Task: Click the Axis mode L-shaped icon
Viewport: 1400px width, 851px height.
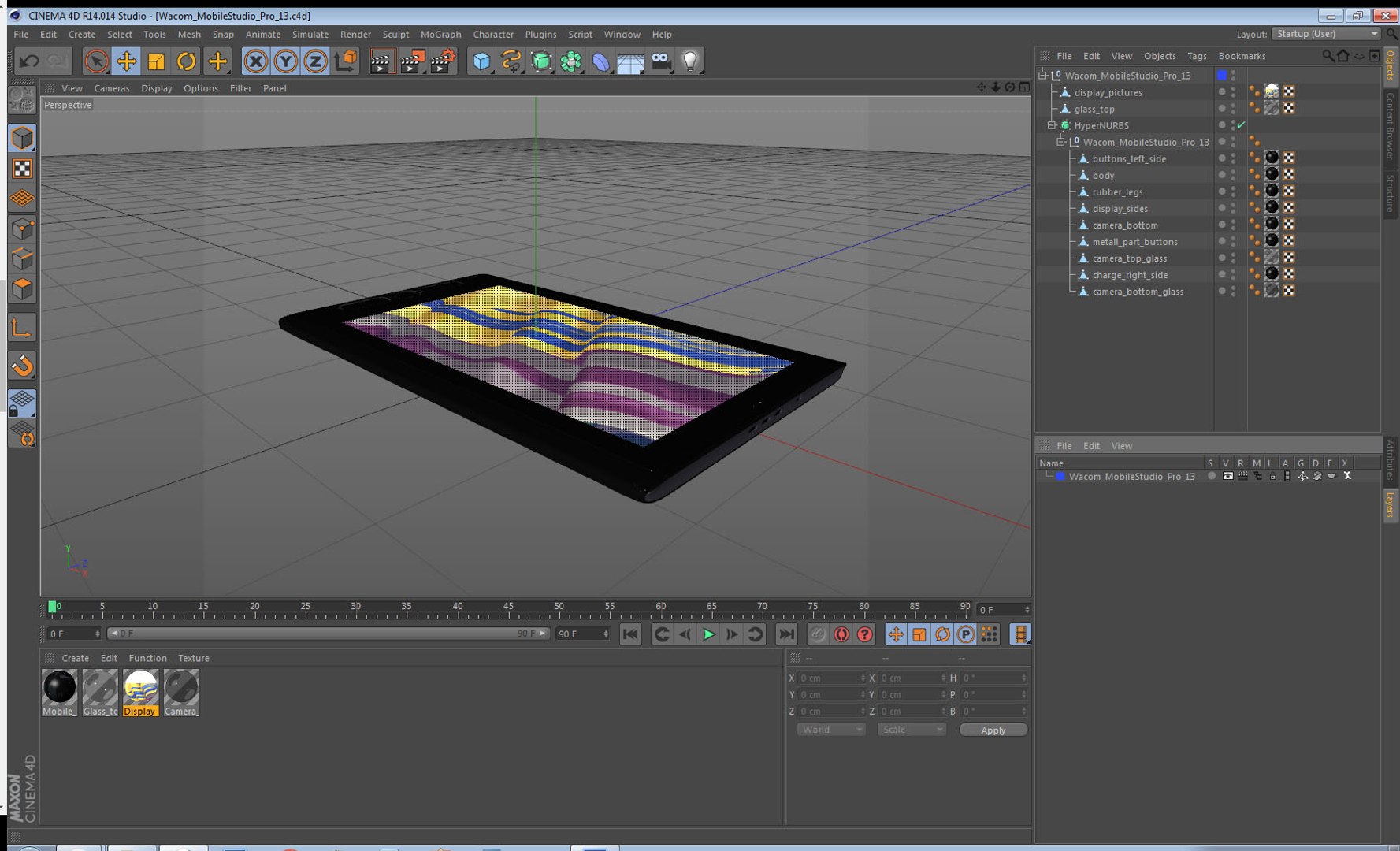Action: click(22, 328)
